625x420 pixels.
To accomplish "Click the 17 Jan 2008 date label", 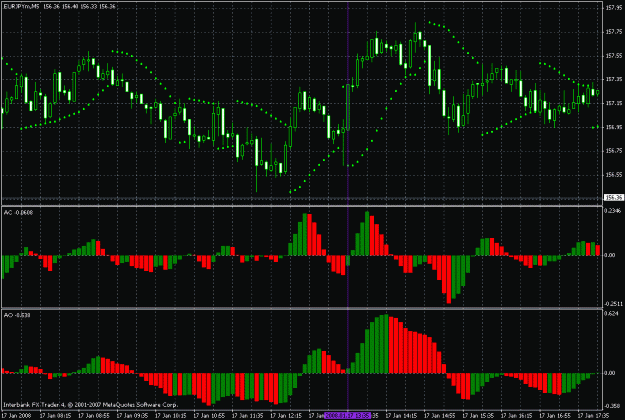I will point(14,416).
